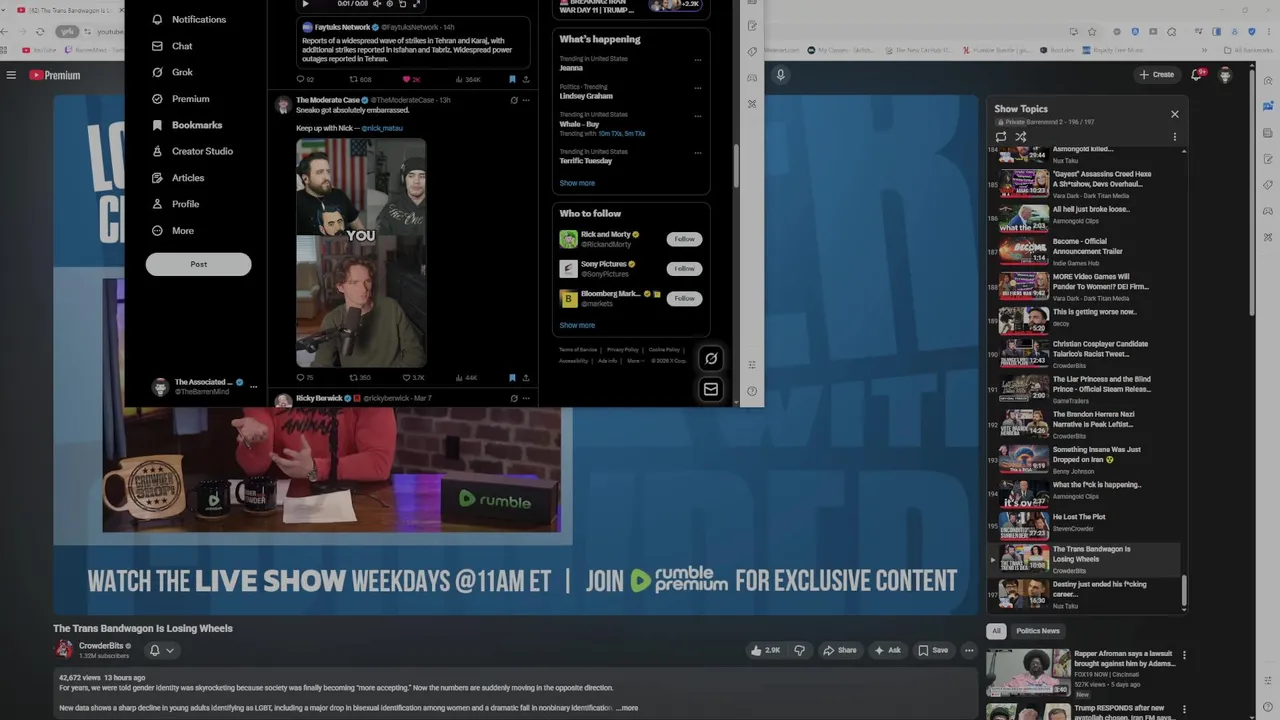Open more options on The Moderate Case post
This screenshot has width=1280, height=720.
[526, 100]
